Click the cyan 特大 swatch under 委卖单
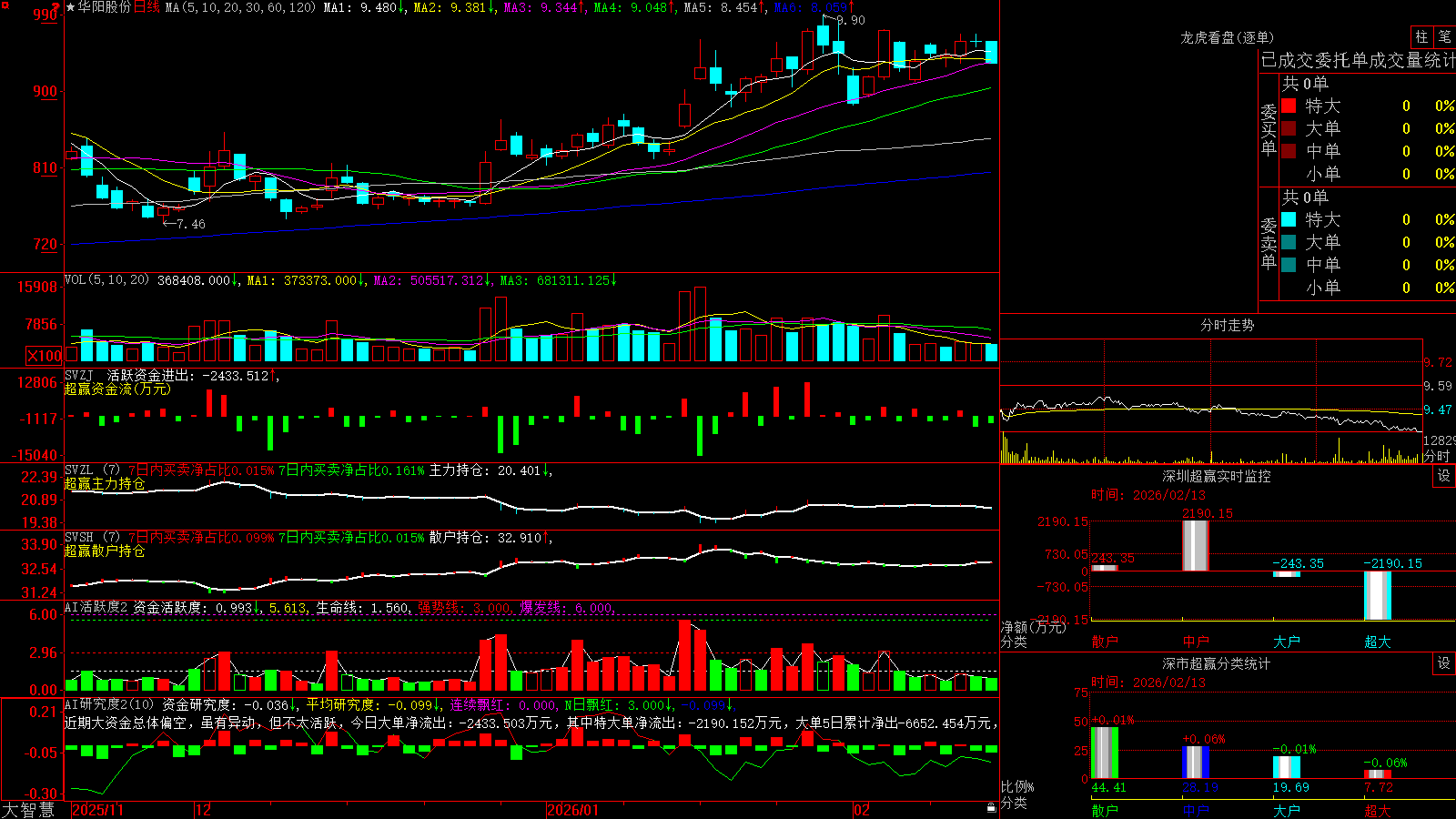The height and width of the screenshot is (819, 1456). [1289, 219]
